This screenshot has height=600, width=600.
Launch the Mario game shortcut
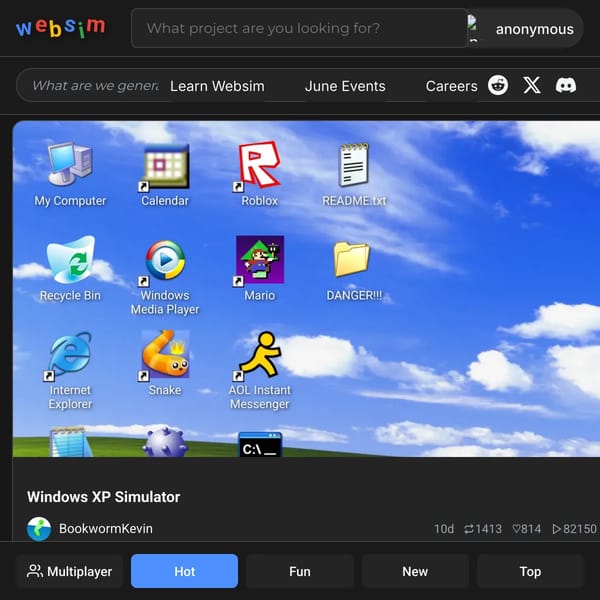pos(259,260)
